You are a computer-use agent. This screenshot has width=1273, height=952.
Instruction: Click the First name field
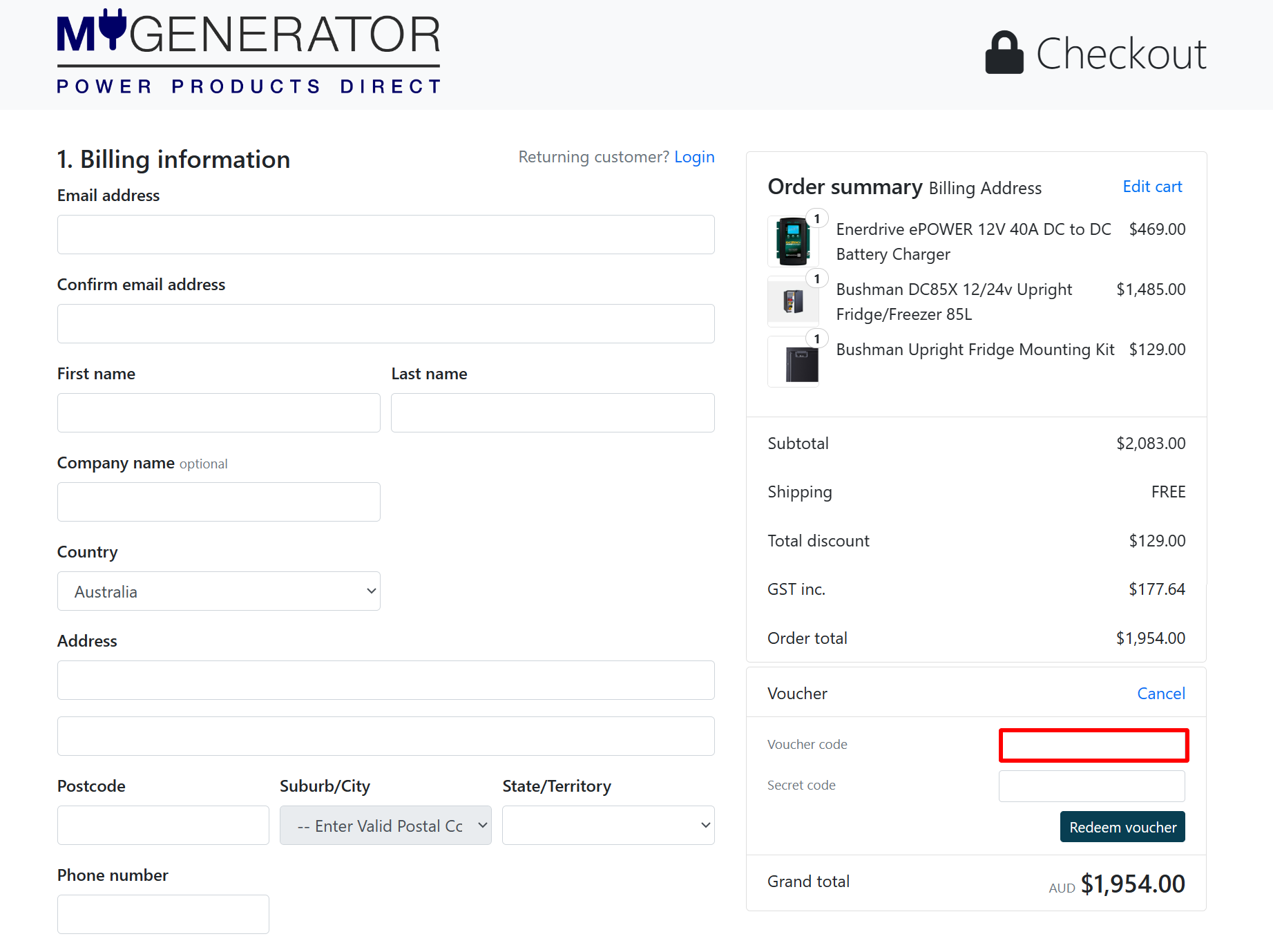coord(218,412)
